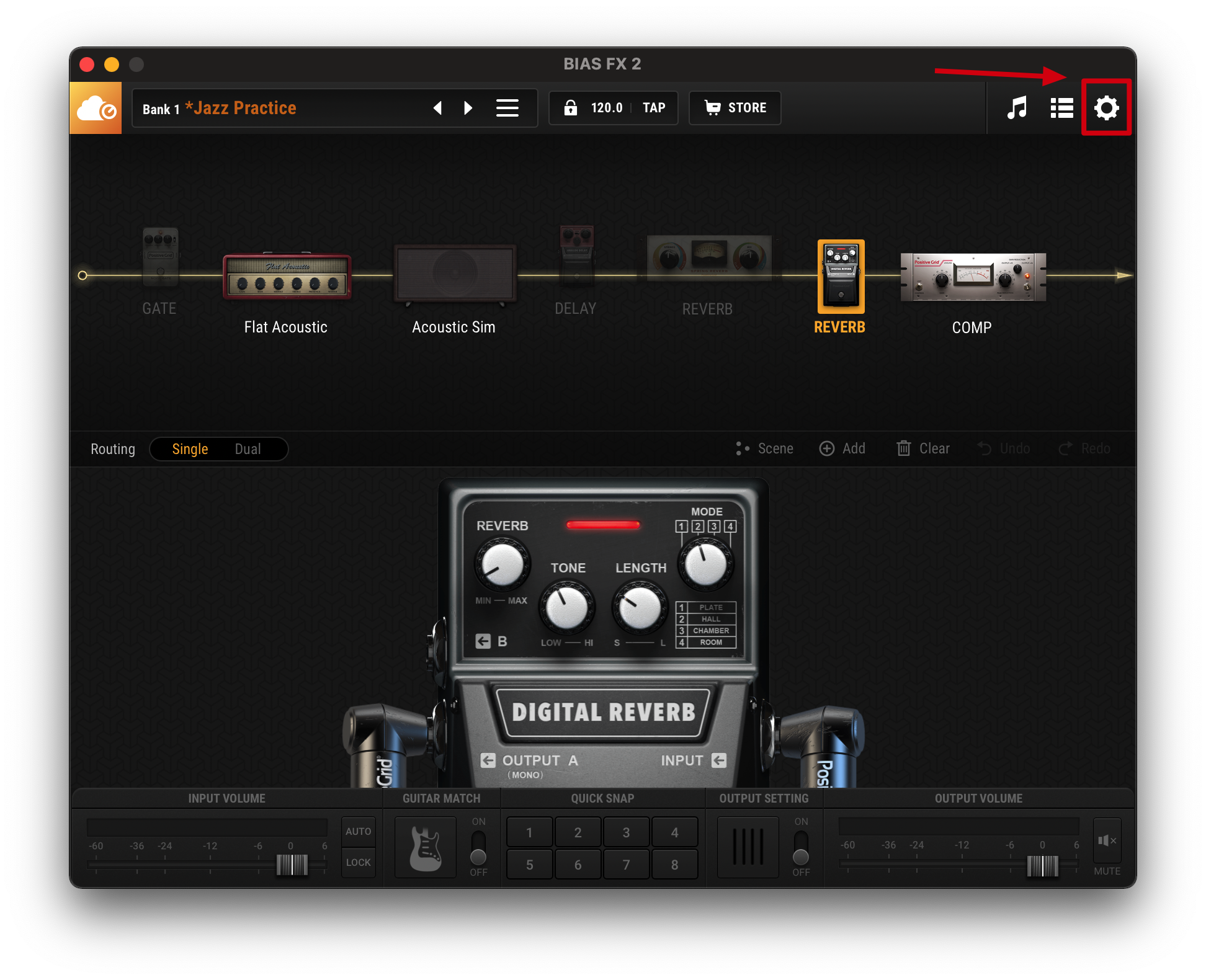
Task: Select Quick Snap slot 1
Action: (530, 831)
